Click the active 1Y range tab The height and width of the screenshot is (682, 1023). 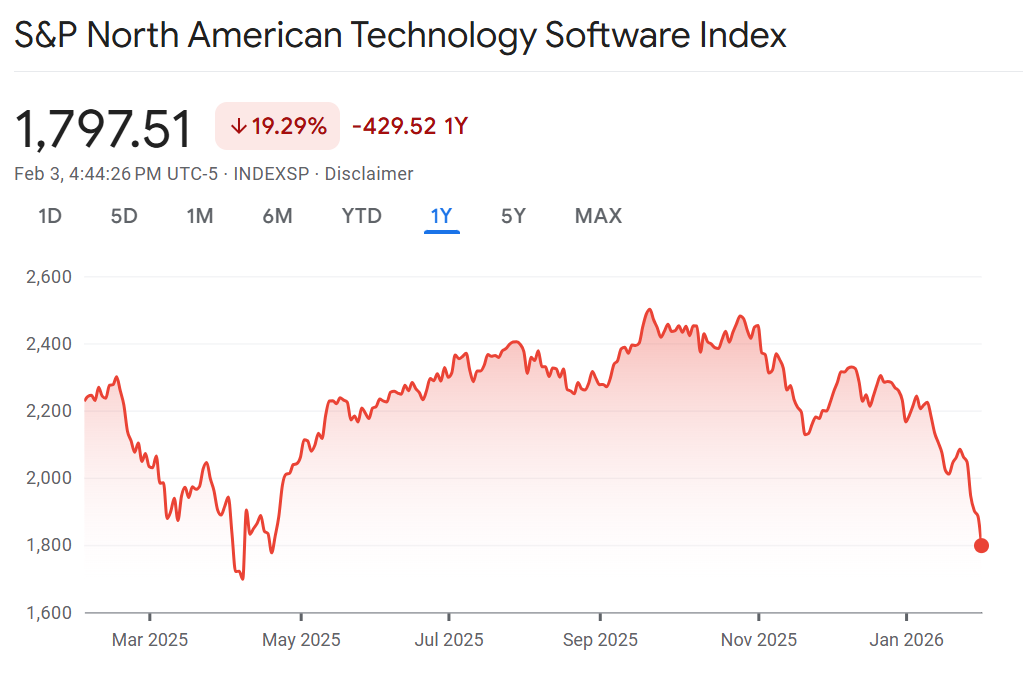click(x=441, y=216)
